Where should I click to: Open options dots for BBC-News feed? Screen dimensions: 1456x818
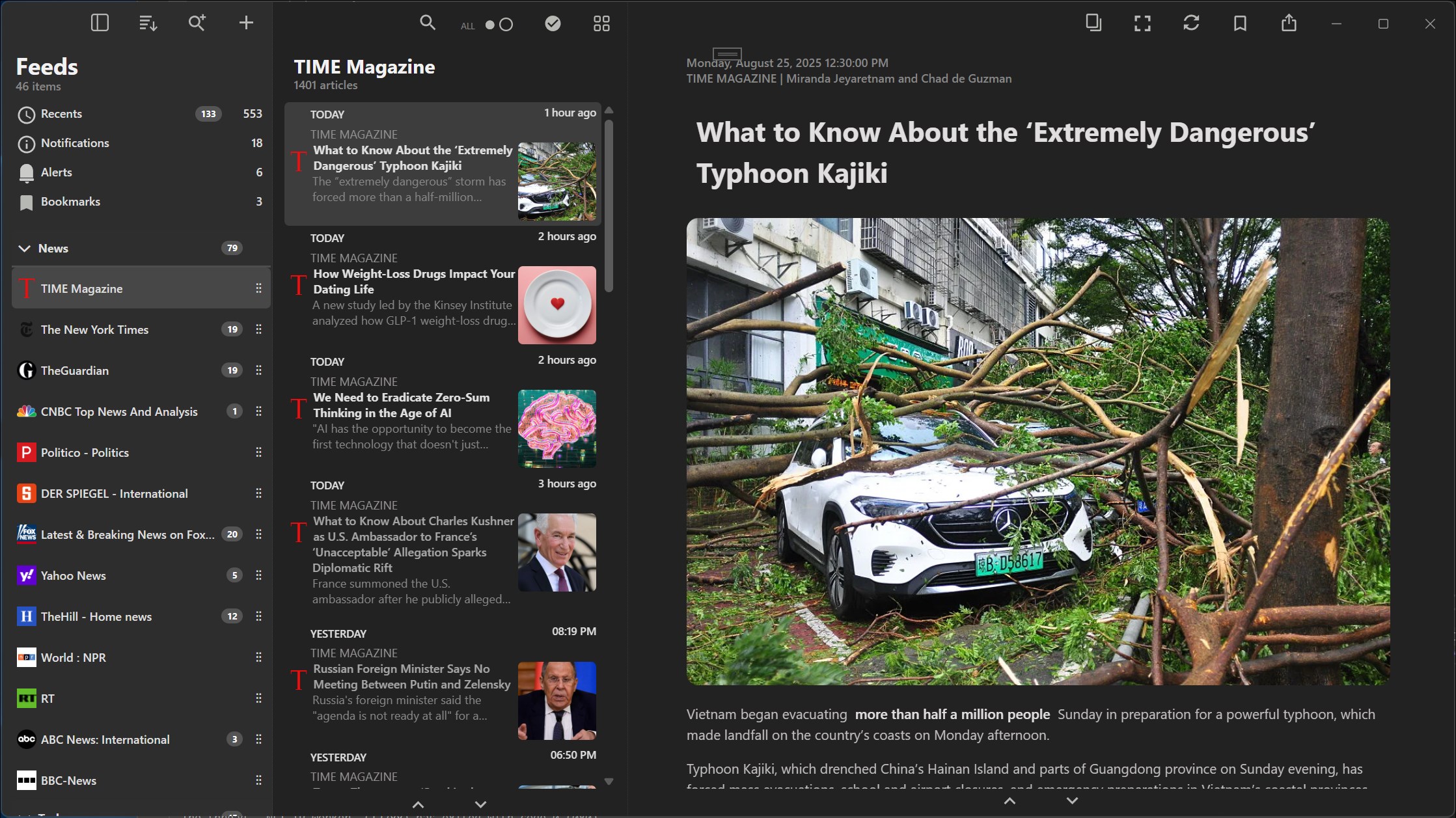tap(258, 780)
